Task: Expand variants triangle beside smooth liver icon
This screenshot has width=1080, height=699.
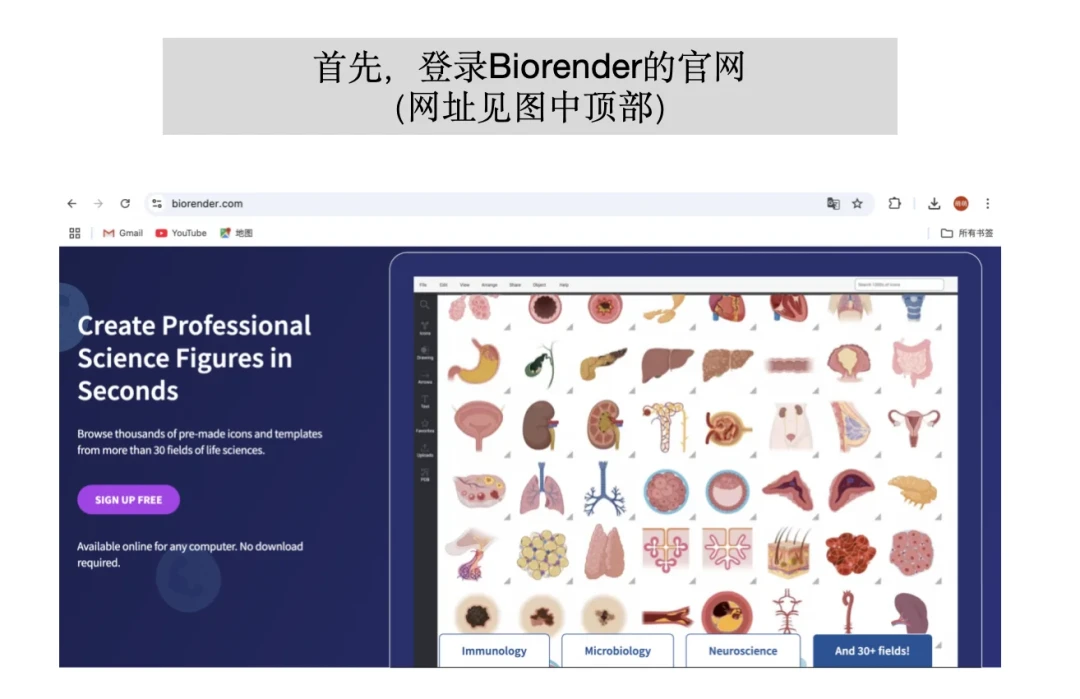Action: pos(692,390)
